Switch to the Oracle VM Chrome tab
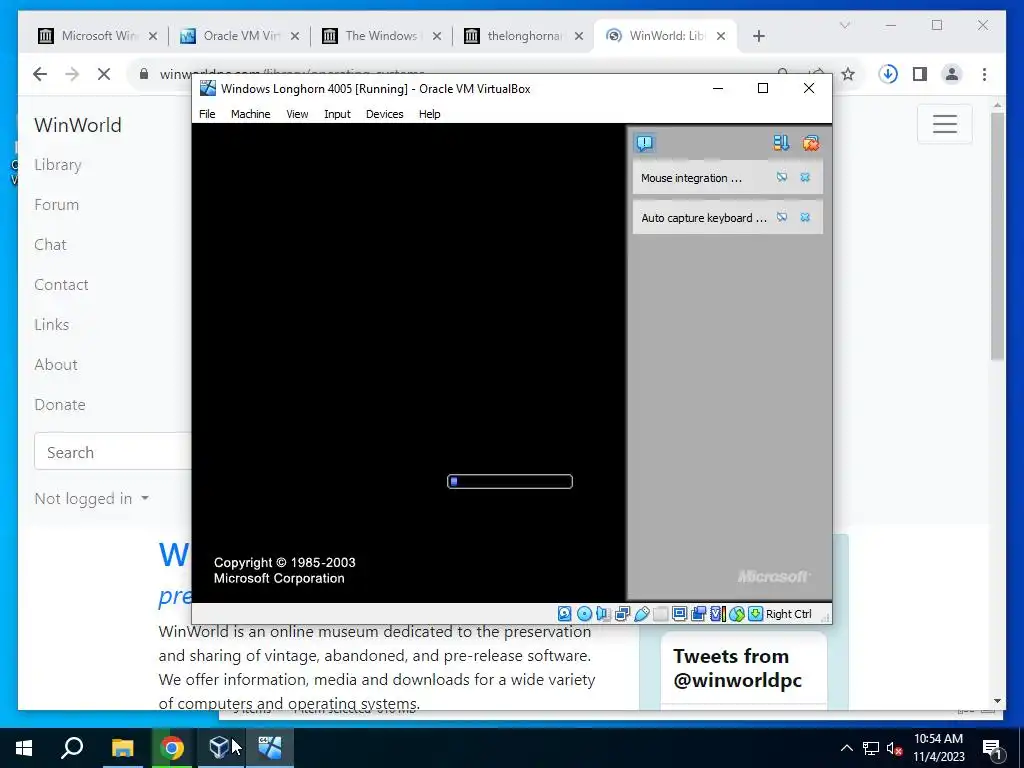This screenshot has width=1024, height=768. pyautogui.click(x=240, y=36)
